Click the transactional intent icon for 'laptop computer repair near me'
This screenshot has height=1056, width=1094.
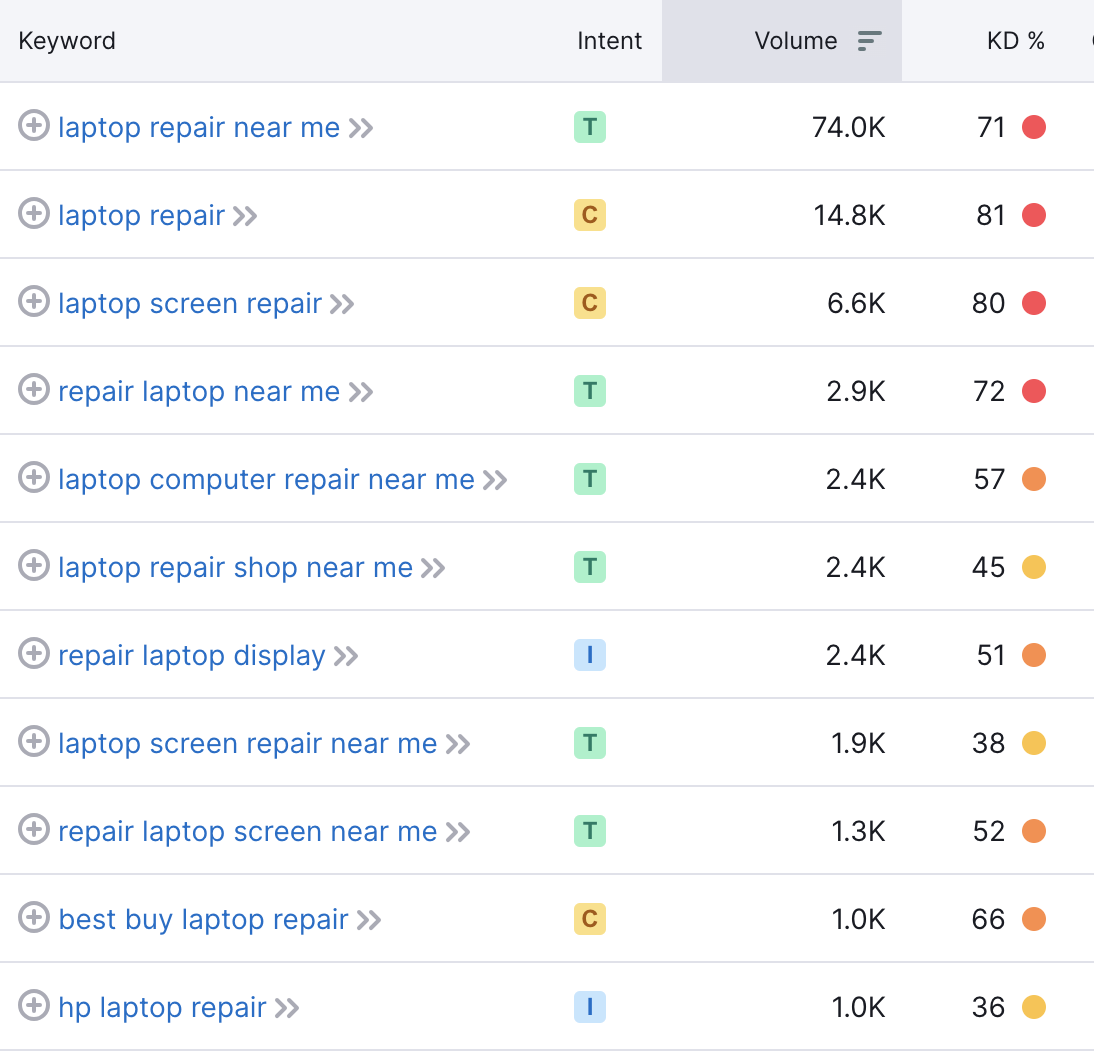(x=590, y=479)
